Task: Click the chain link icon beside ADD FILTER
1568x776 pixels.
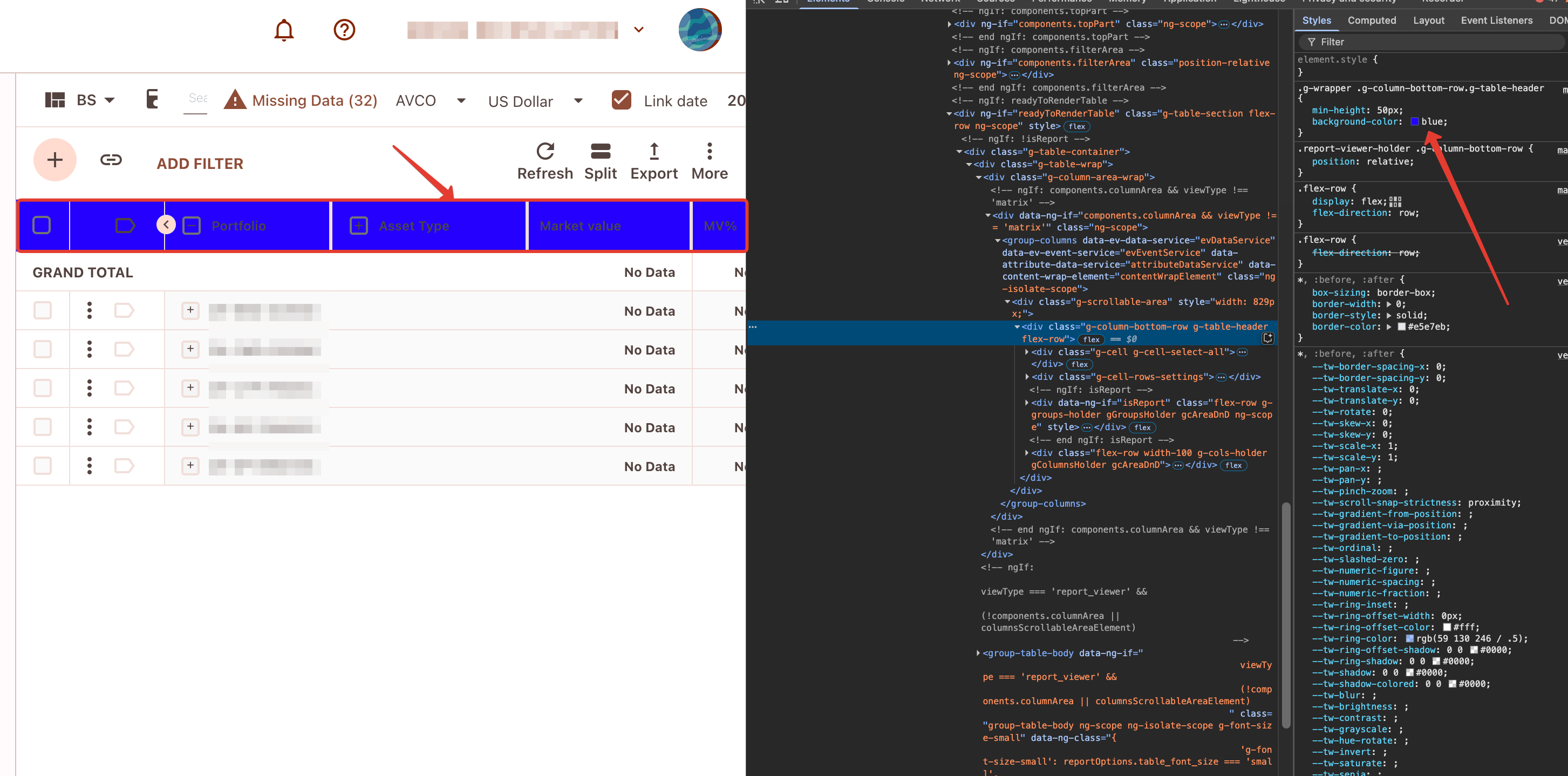Action: point(111,160)
